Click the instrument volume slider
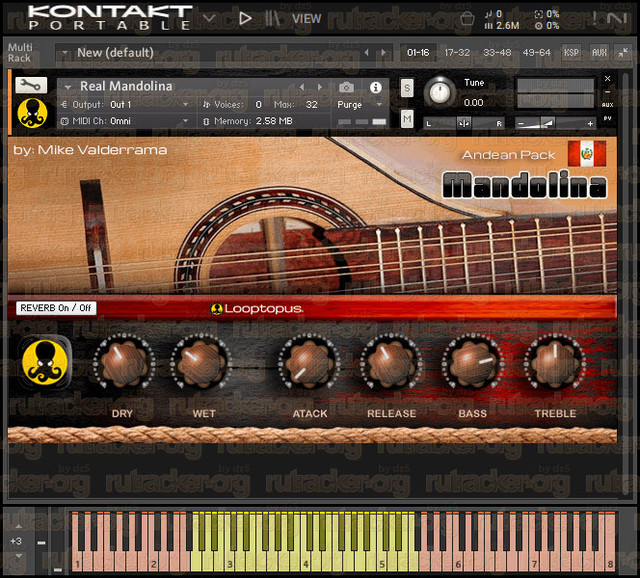The height and width of the screenshot is (578, 640). (x=555, y=123)
